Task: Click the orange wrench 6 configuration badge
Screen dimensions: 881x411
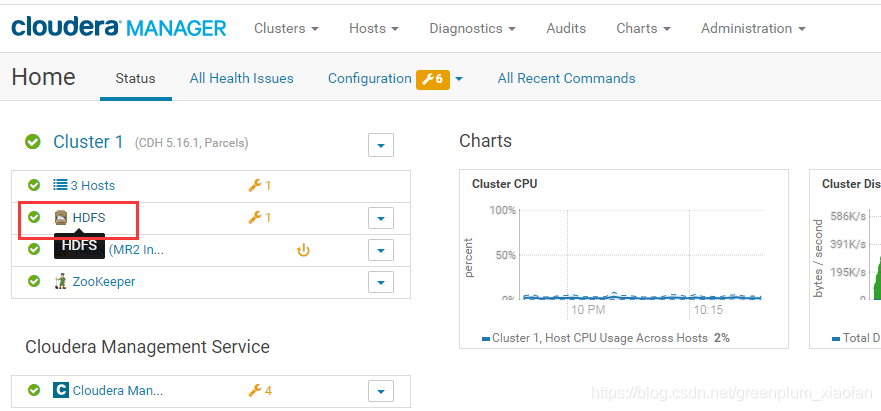Action: click(x=433, y=79)
